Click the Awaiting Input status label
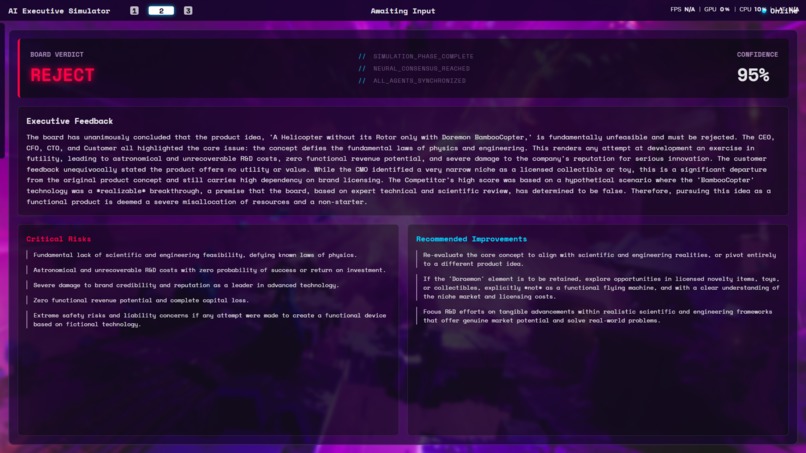The height and width of the screenshot is (453, 806). click(403, 10)
